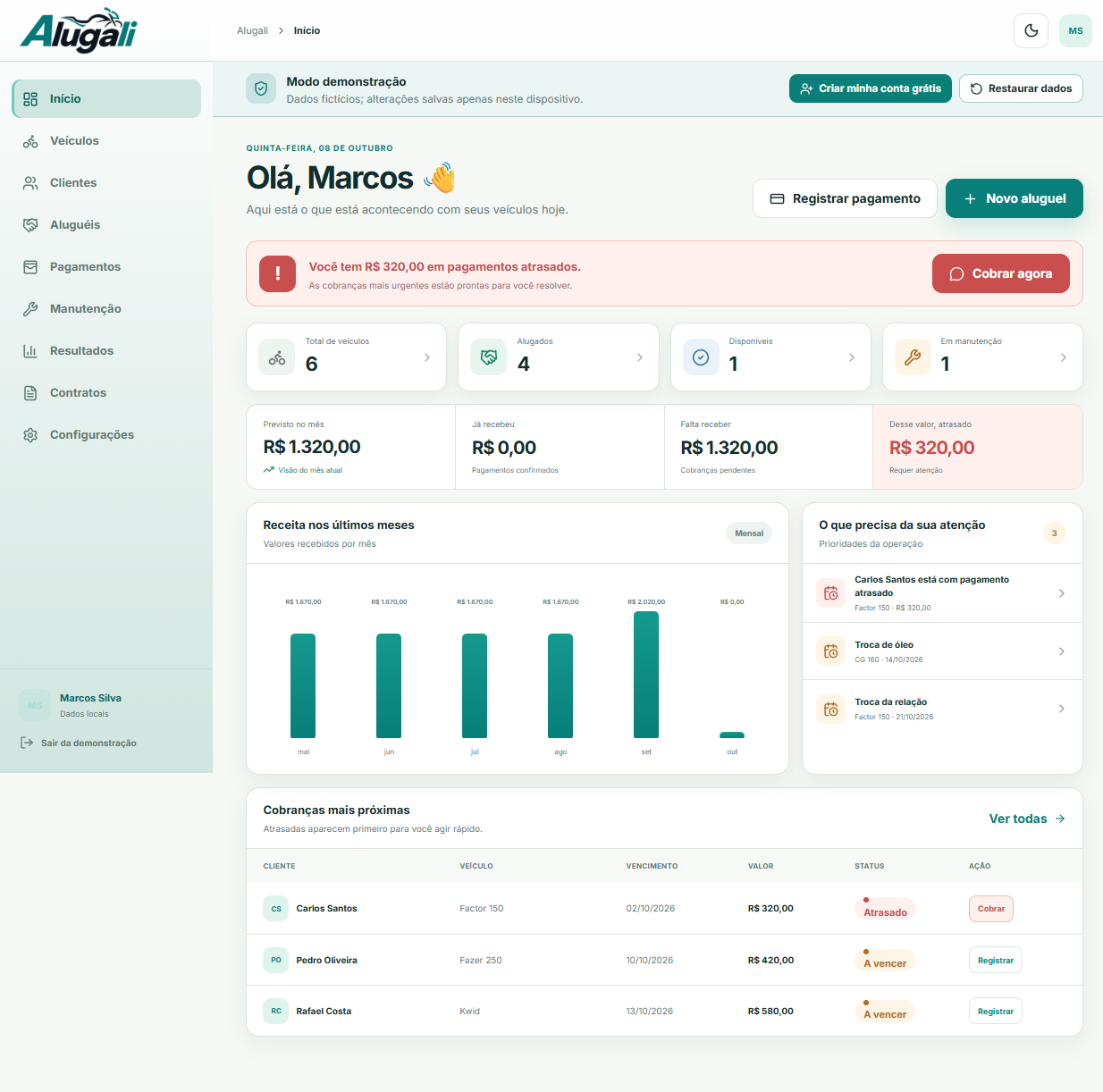Screen dimensions: 1103x1092
Task: Click the set revenue bar in chart
Action: pos(646,675)
